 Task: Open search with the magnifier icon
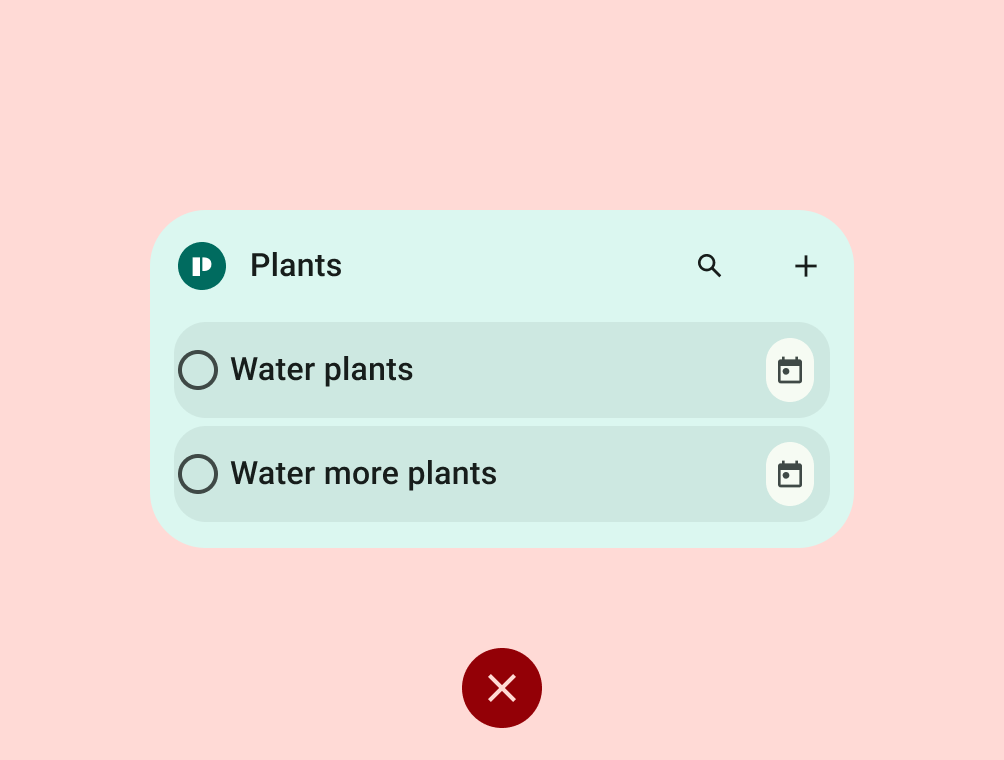pos(709,266)
